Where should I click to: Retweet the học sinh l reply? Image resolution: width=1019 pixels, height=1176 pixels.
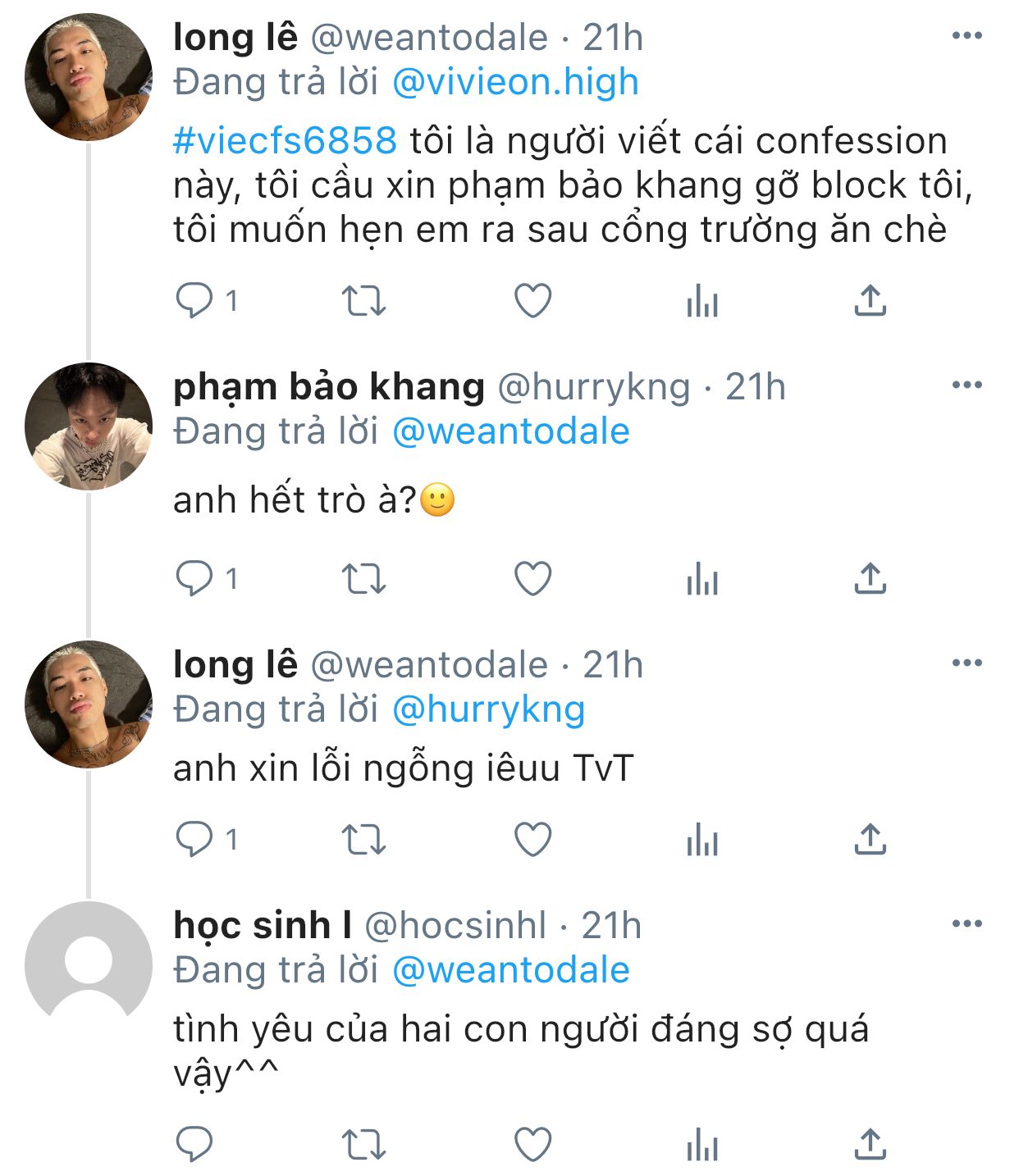pyautogui.click(x=363, y=1143)
